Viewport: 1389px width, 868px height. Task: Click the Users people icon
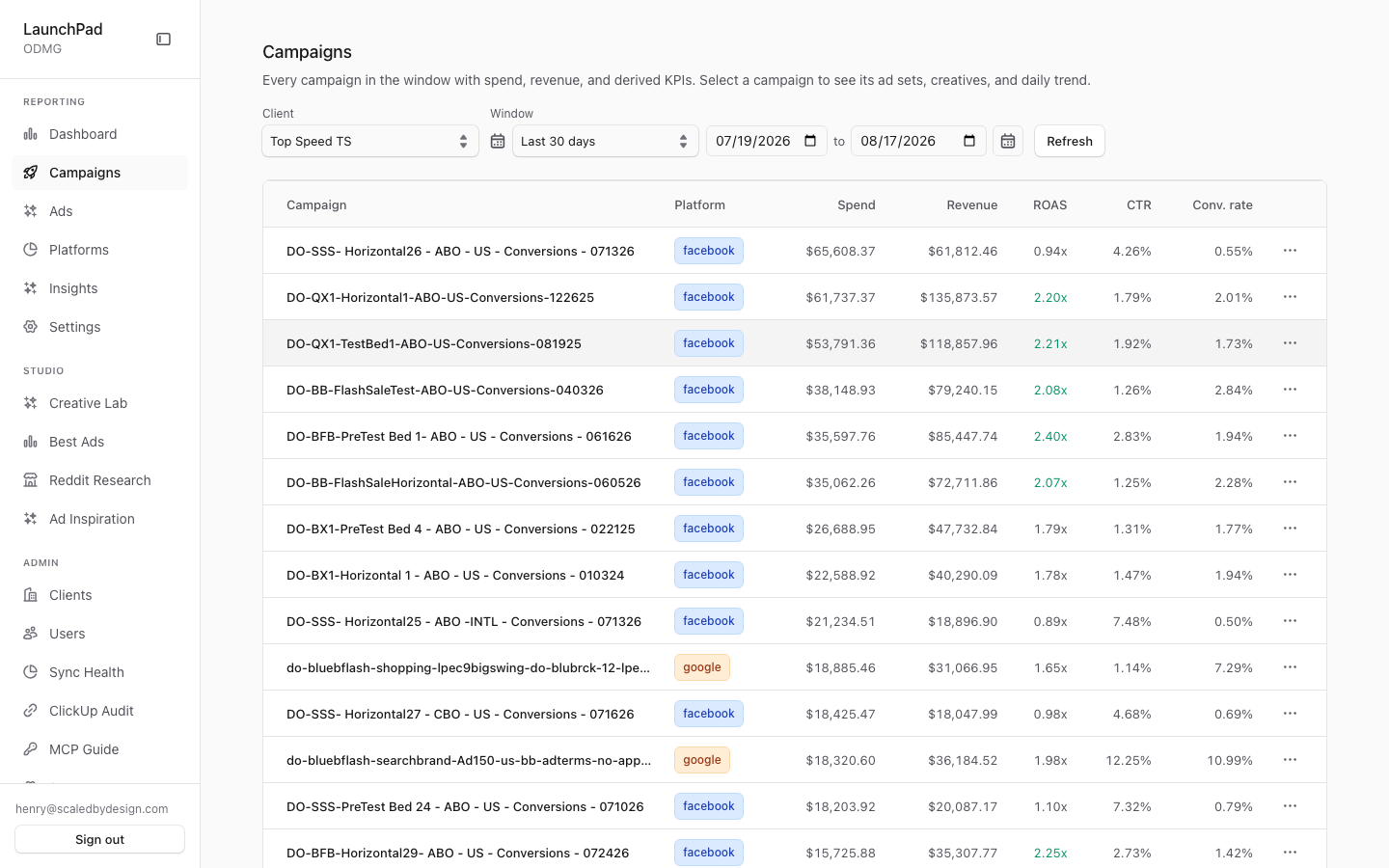31,634
